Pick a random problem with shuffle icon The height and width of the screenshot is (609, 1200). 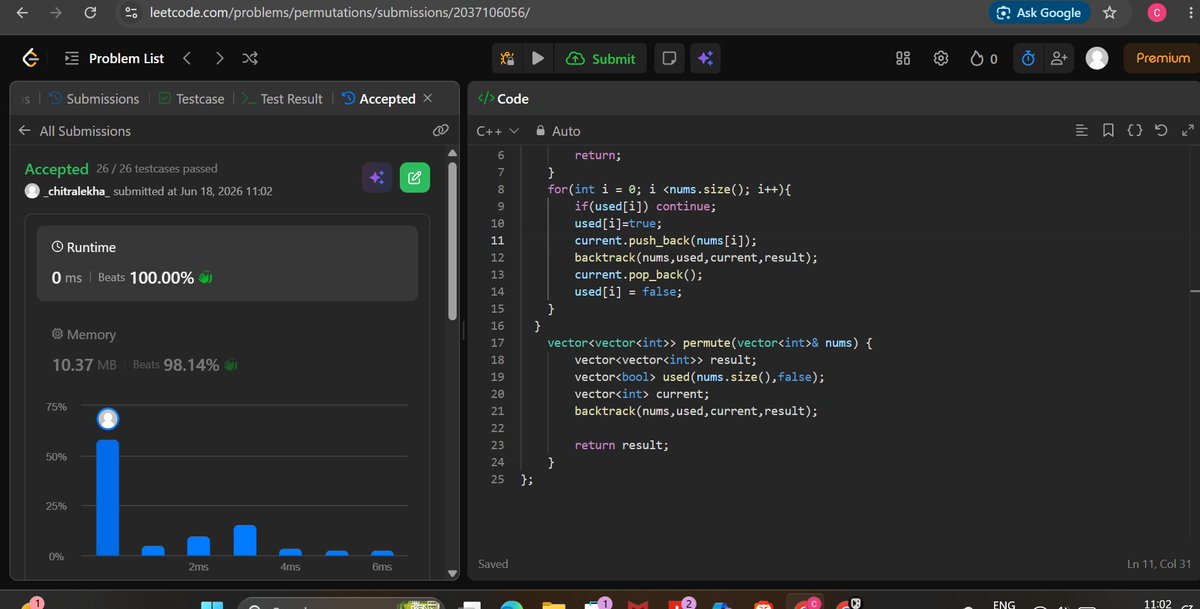click(251, 58)
